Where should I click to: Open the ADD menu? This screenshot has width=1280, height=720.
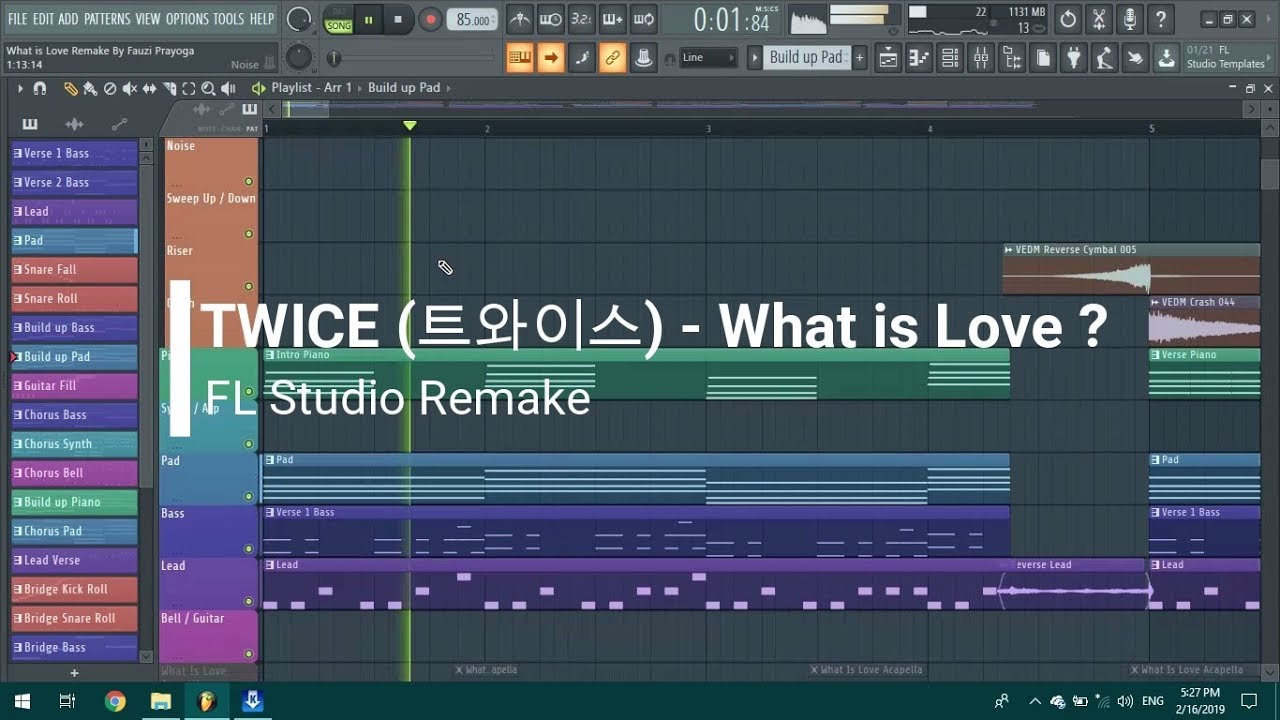pos(68,19)
